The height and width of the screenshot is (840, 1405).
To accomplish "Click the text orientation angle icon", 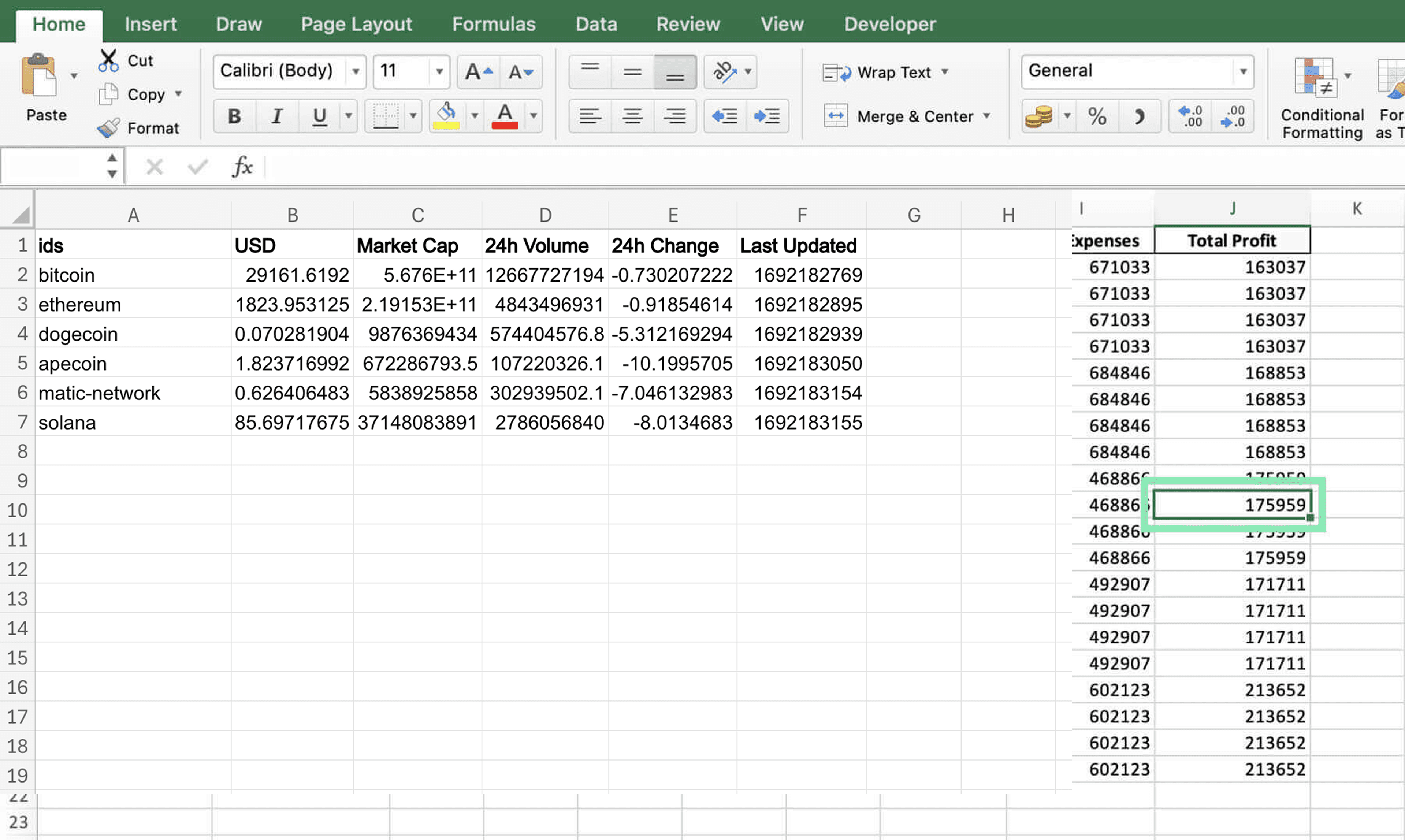I will (725, 72).
